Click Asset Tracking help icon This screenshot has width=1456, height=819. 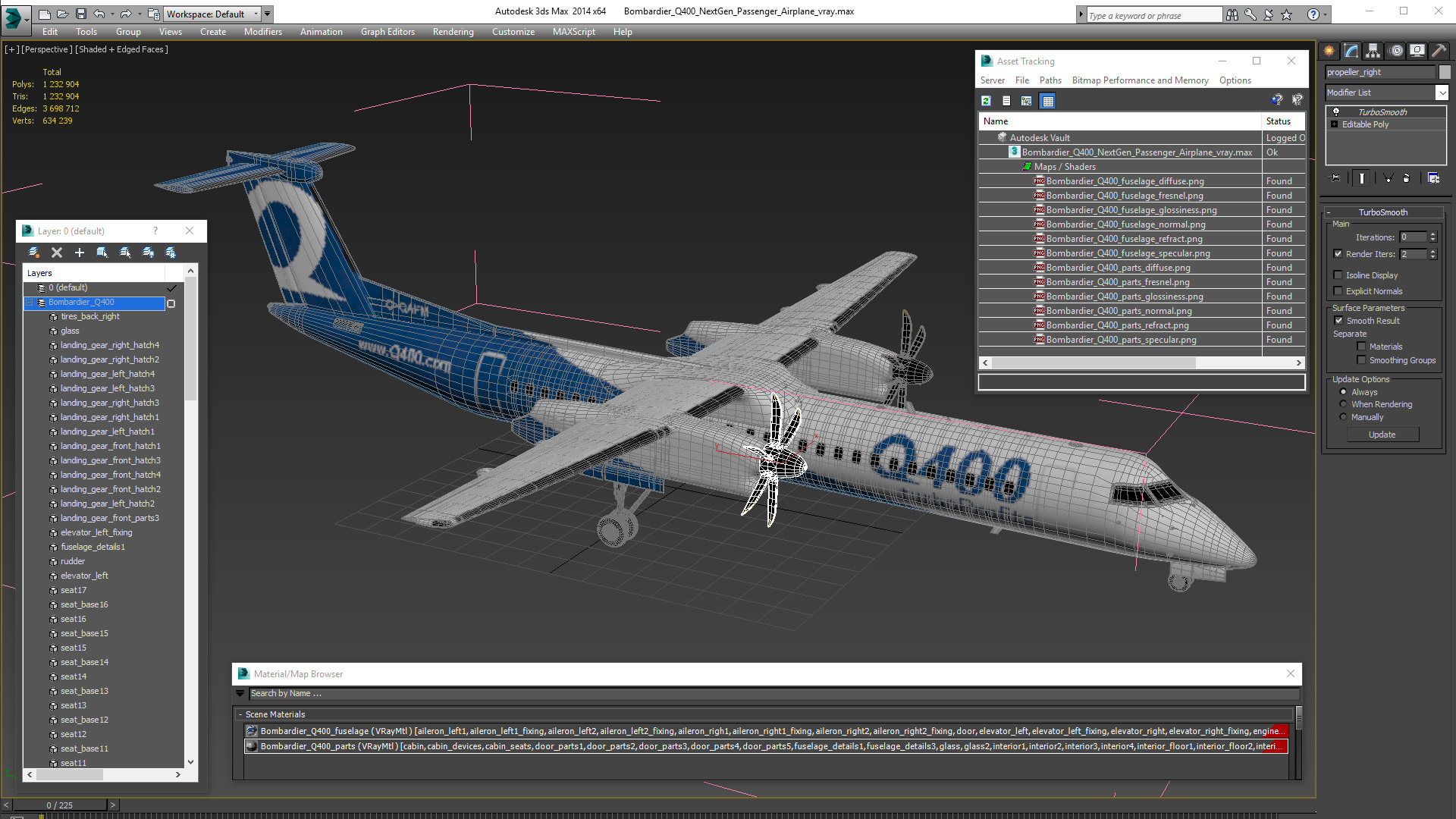point(1277,100)
